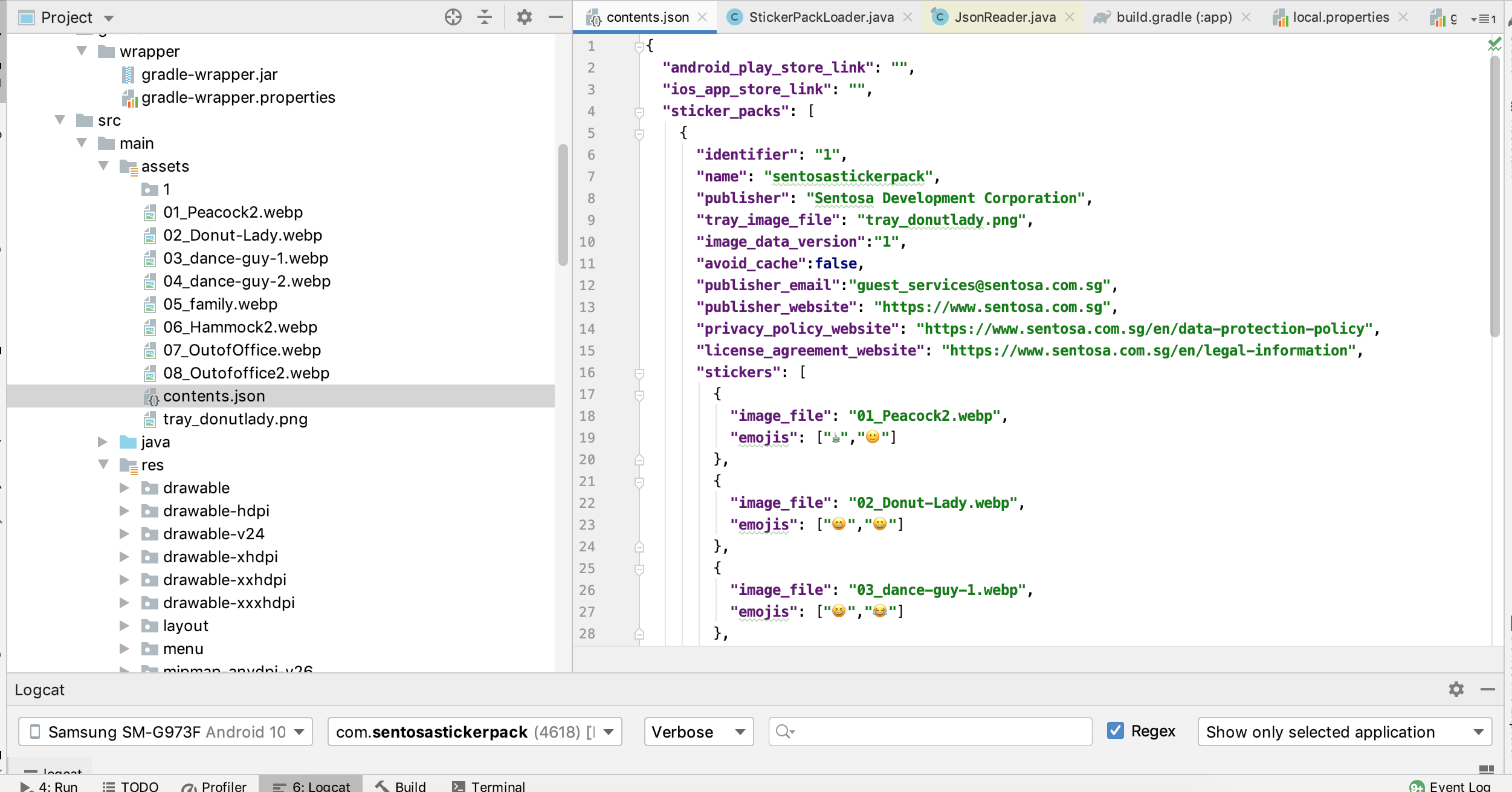The width and height of the screenshot is (1512, 792).
Task: Click fold marker on line 4 sticker_packs
Action: [x=639, y=112]
